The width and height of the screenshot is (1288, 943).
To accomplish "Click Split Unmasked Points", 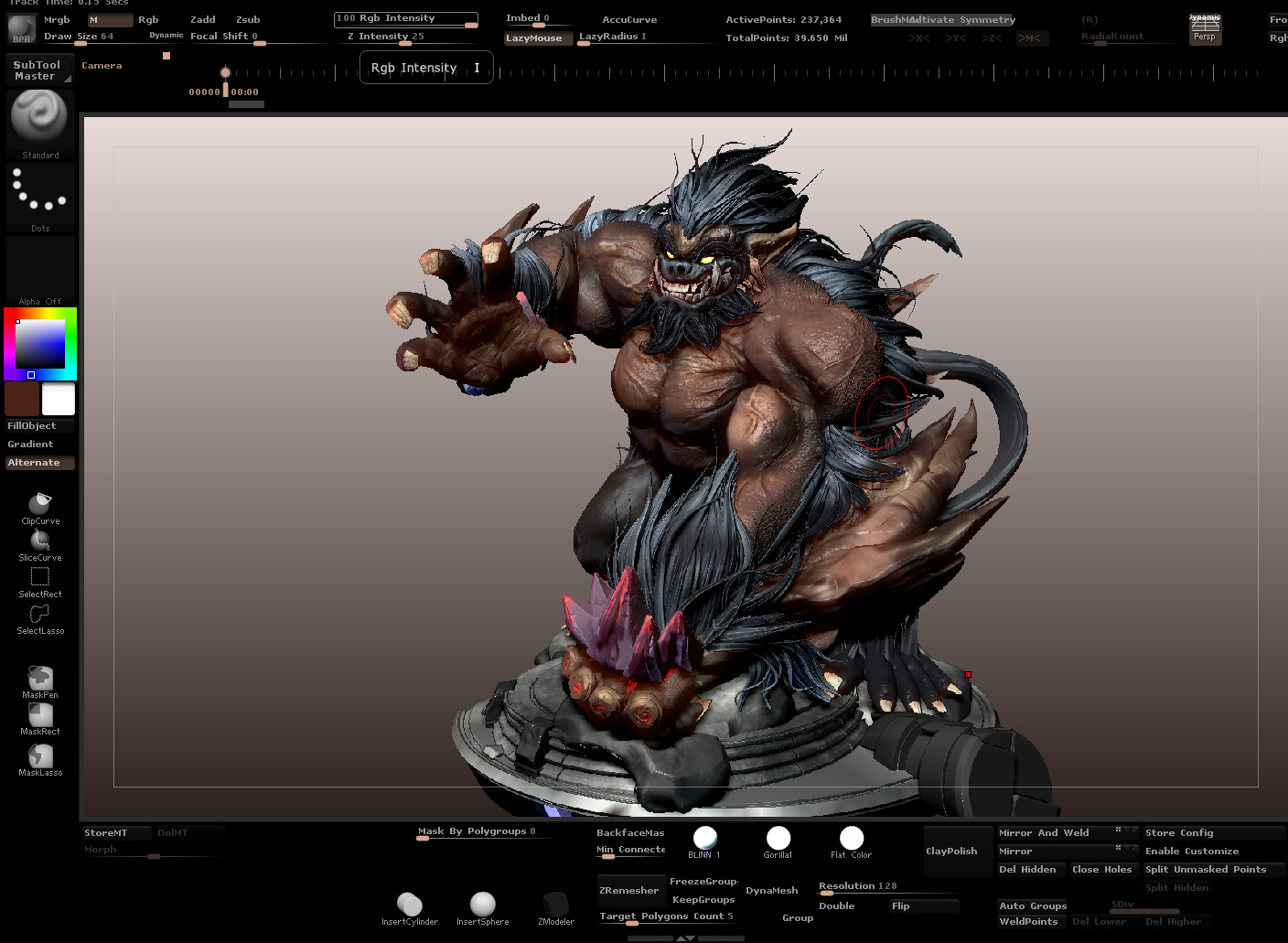I will 1213,870.
